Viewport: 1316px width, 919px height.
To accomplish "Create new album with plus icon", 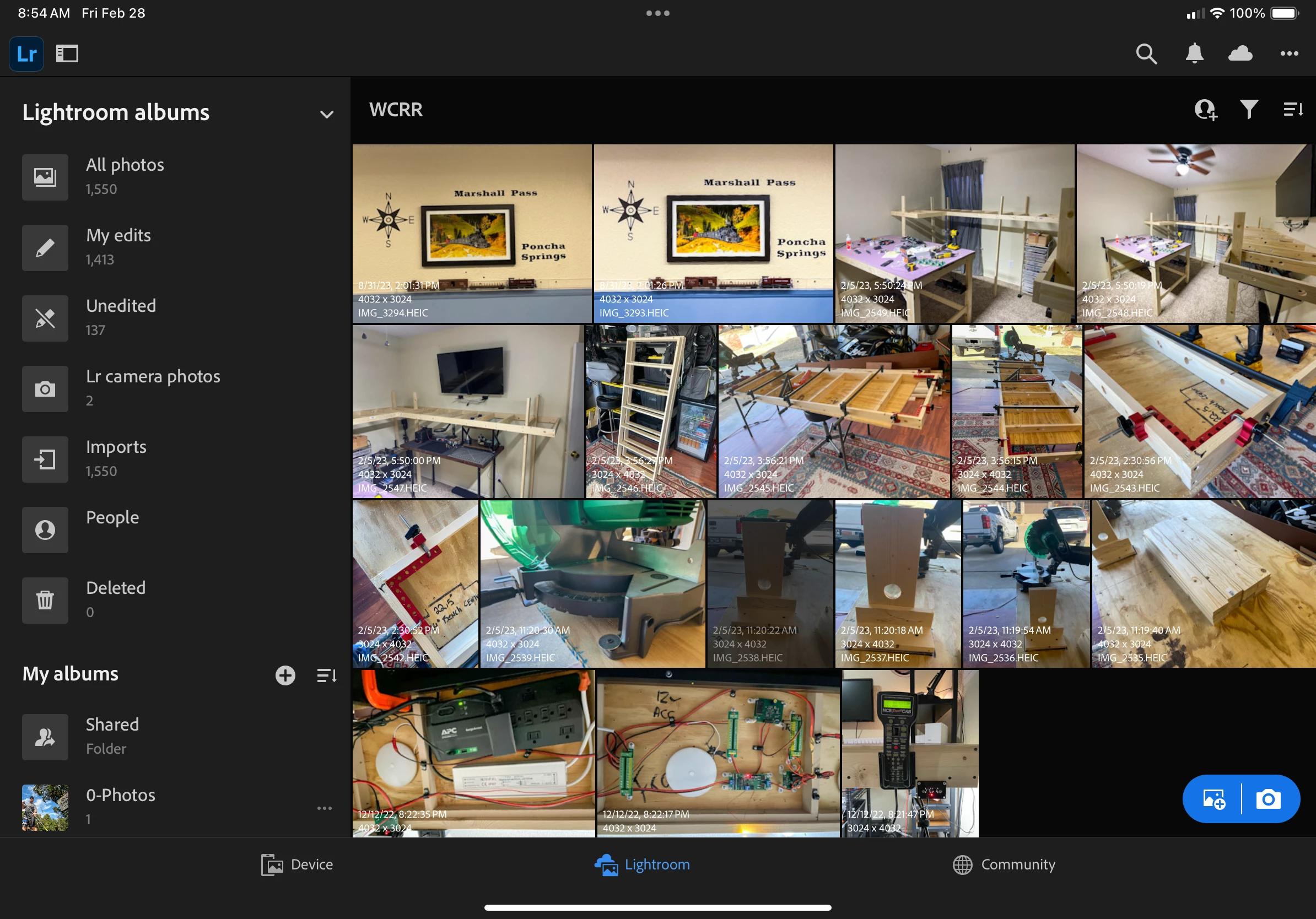I will click(x=285, y=675).
